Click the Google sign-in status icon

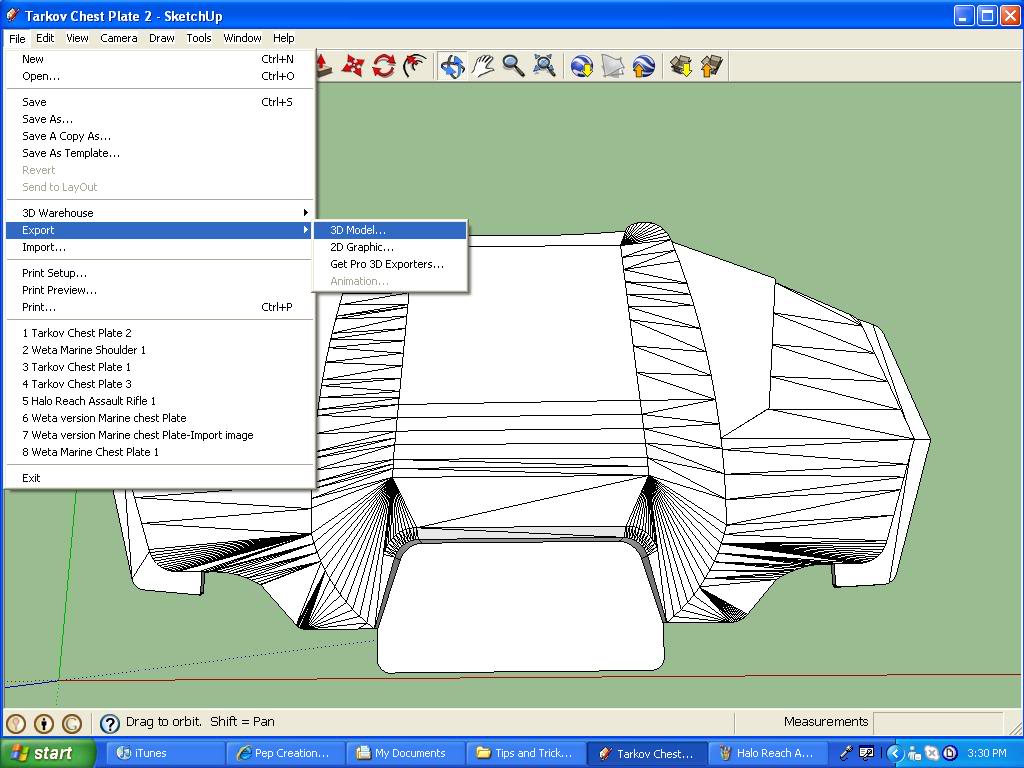pyautogui.click(x=72, y=723)
